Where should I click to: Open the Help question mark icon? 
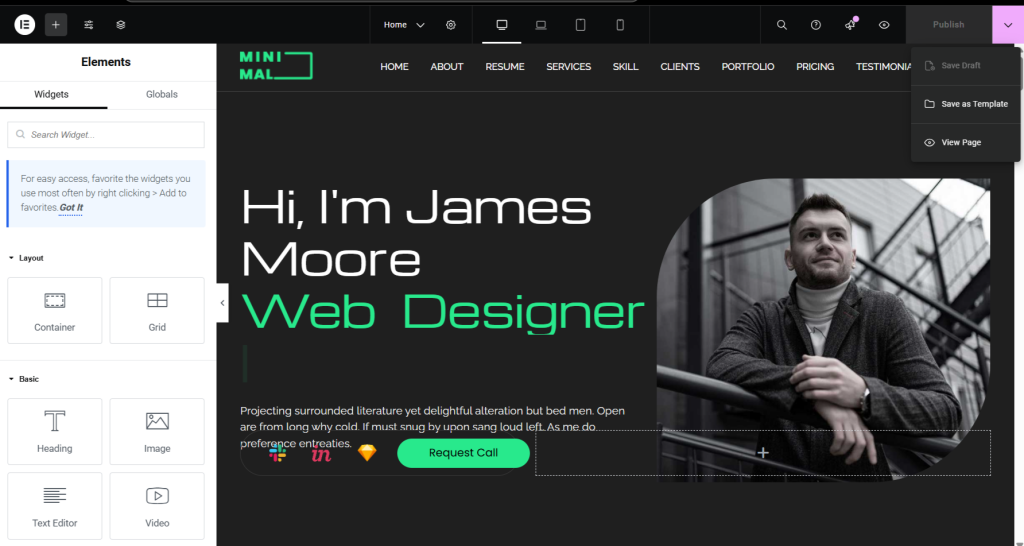tap(816, 25)
